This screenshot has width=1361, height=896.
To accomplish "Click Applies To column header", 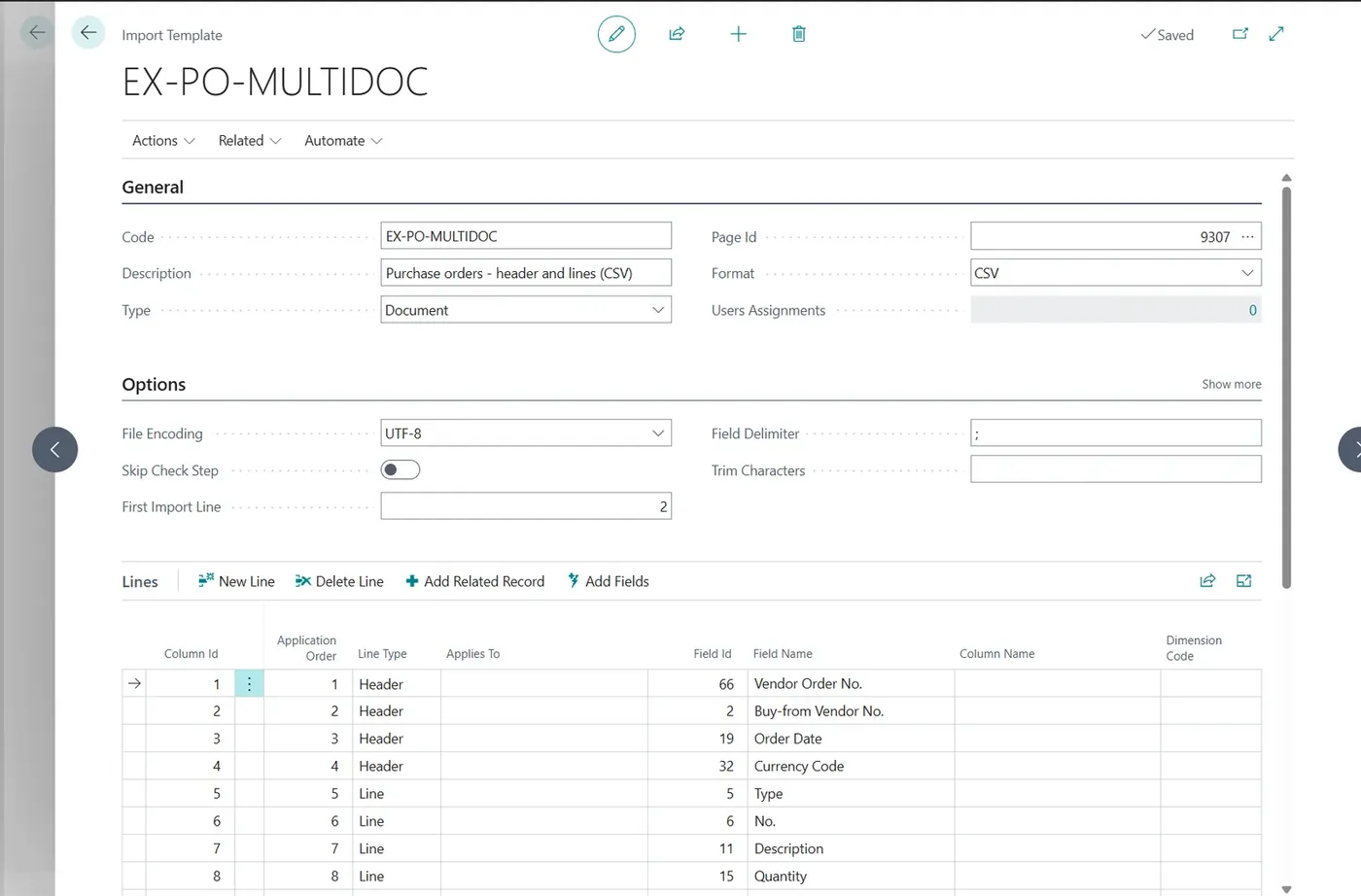I will click(472, 654).
